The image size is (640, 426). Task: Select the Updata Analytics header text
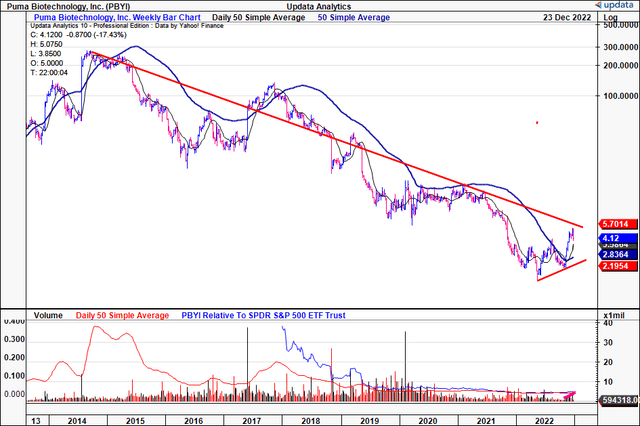319,7
